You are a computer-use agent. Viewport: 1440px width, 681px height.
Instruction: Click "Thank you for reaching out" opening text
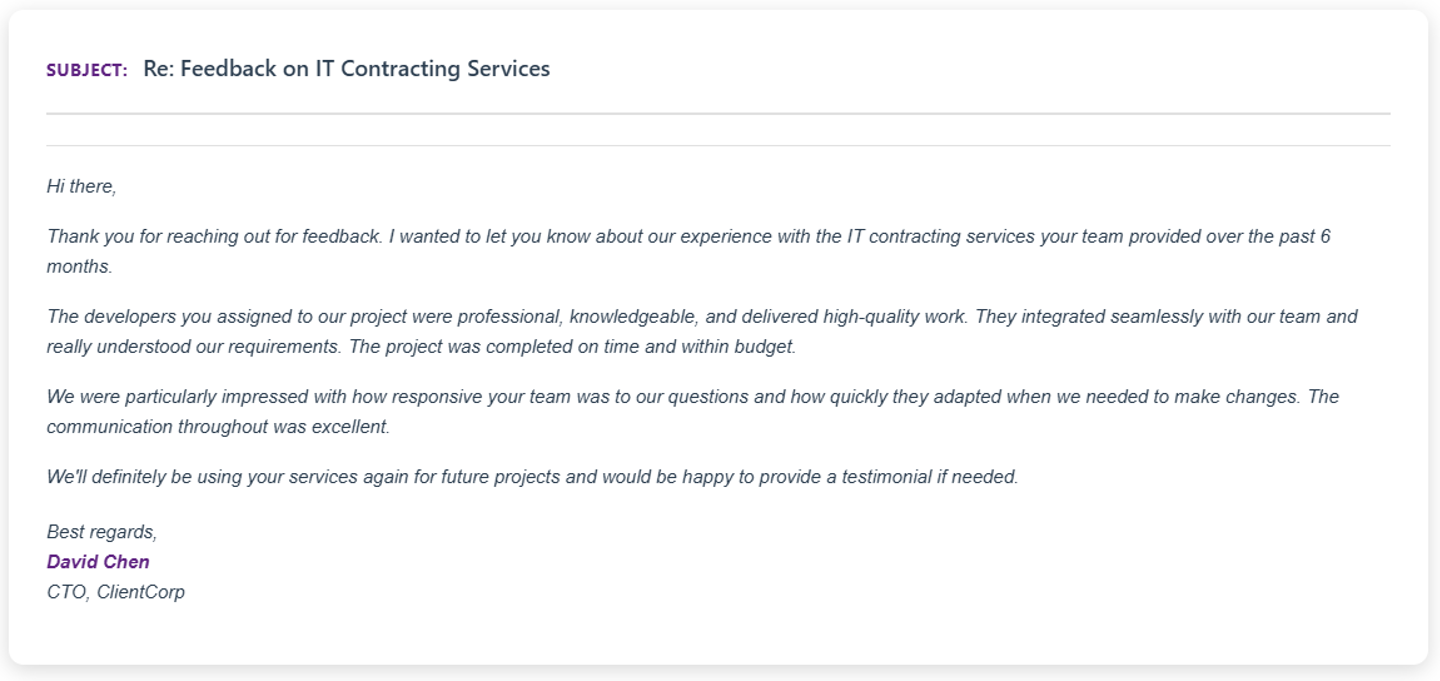coord(150,237)
